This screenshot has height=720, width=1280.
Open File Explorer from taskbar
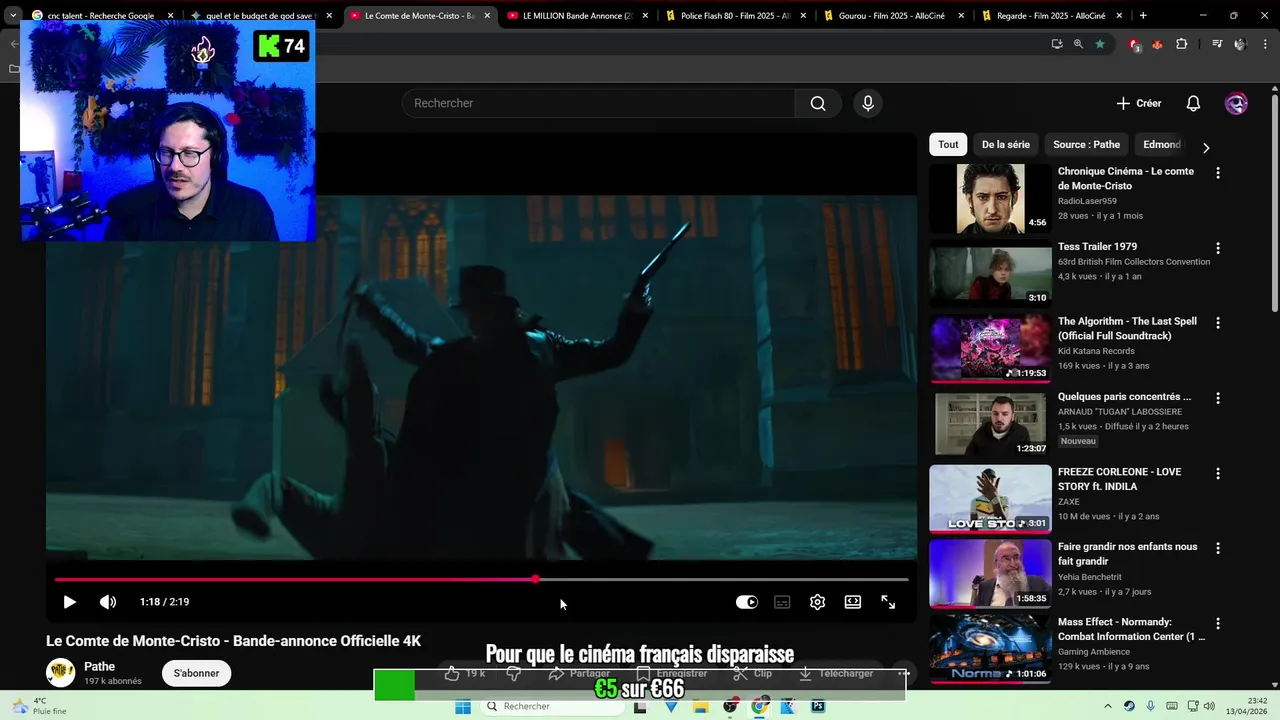click(x=701, y=707)
